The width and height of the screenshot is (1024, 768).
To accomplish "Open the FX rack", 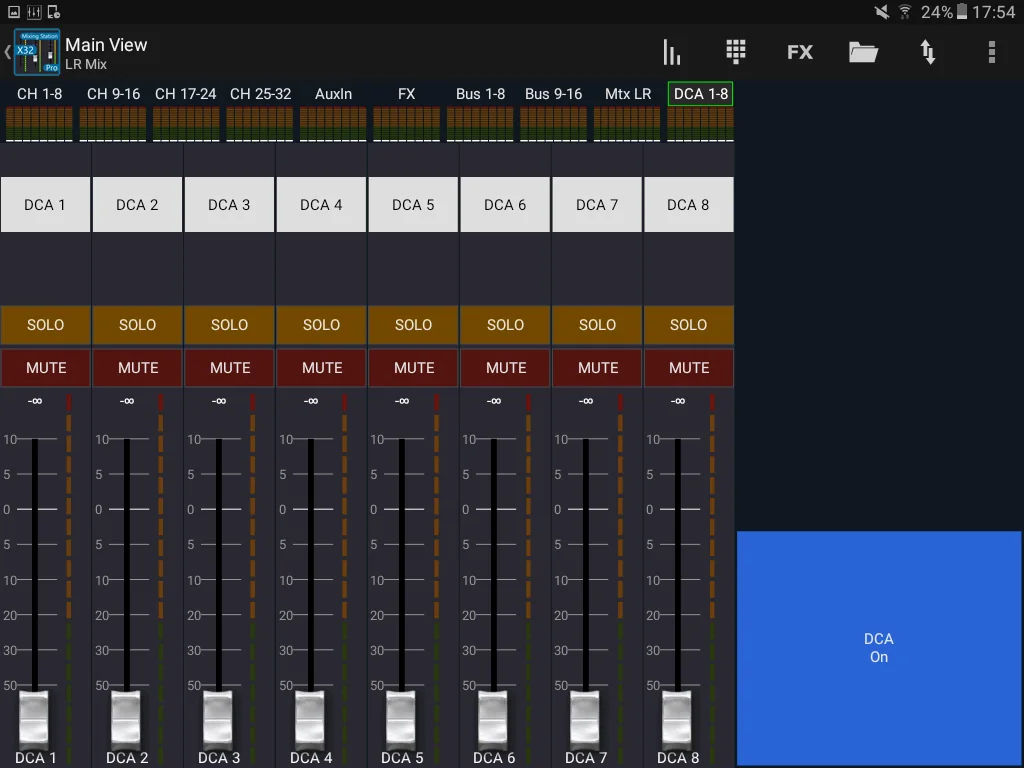I will [799, 51].
